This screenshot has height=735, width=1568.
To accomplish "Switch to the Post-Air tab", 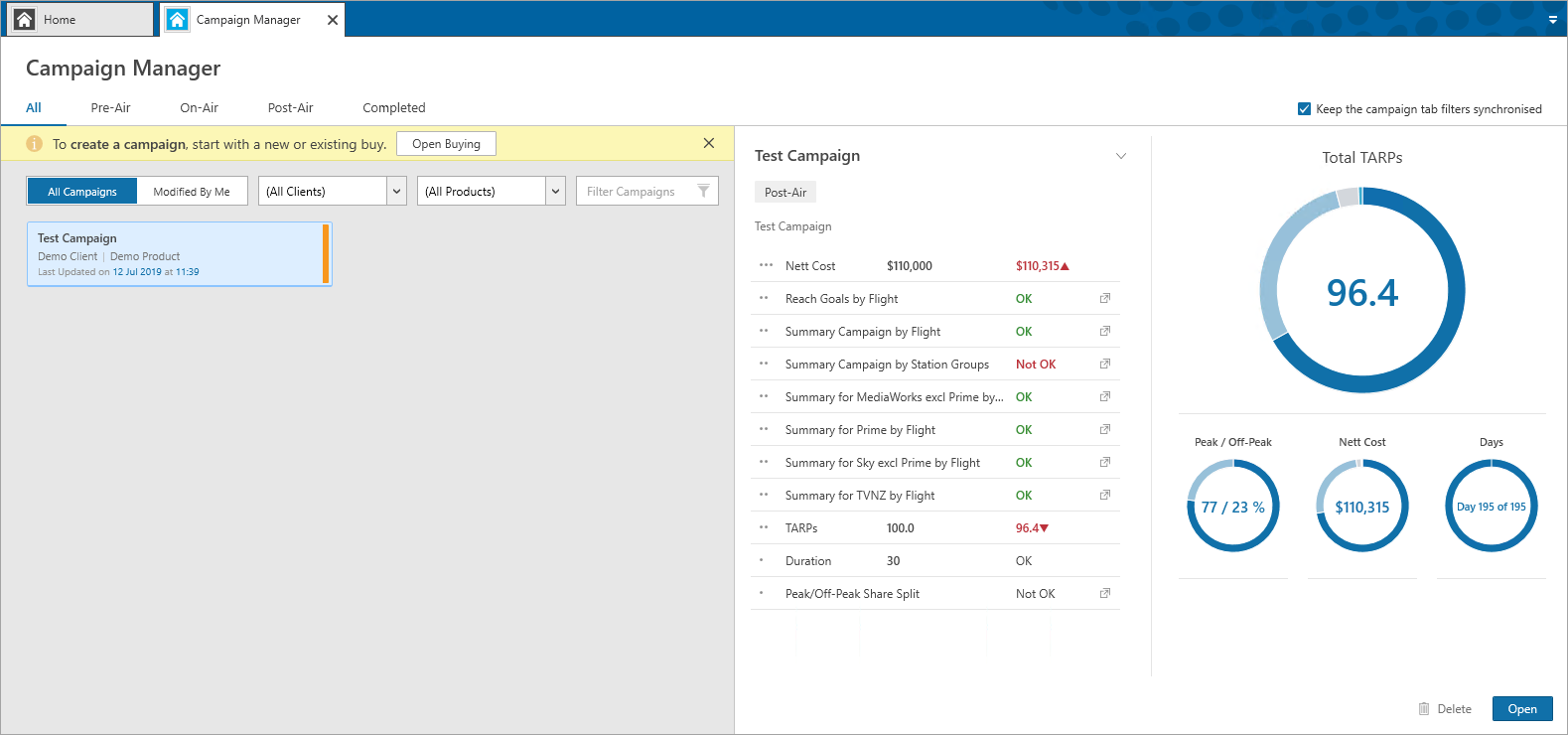I will click(x=290, y=107).
